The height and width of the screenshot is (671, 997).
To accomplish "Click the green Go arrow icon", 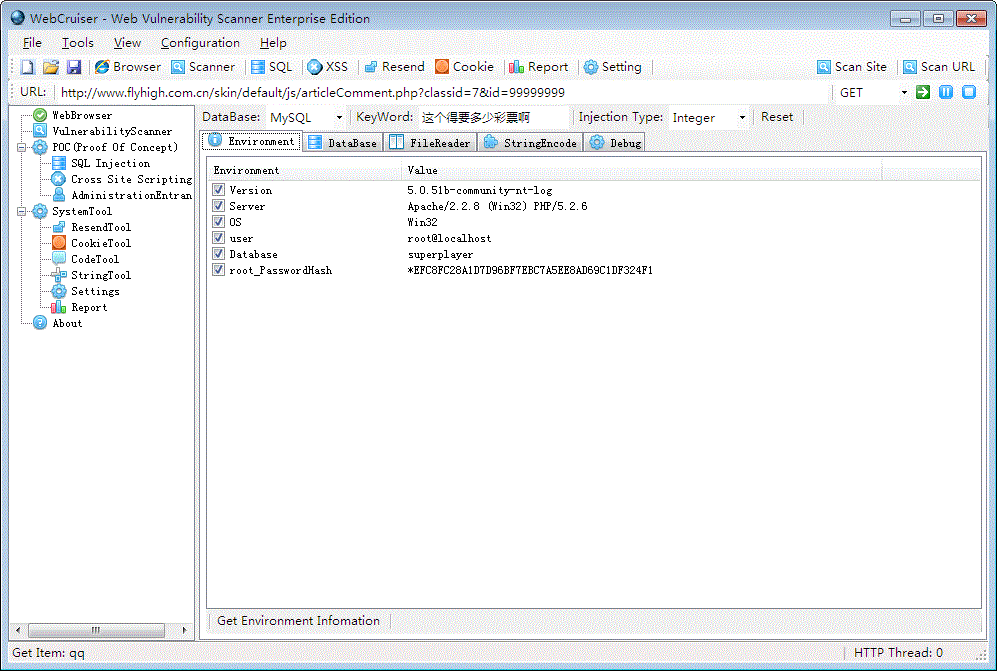I will point(923,92).
